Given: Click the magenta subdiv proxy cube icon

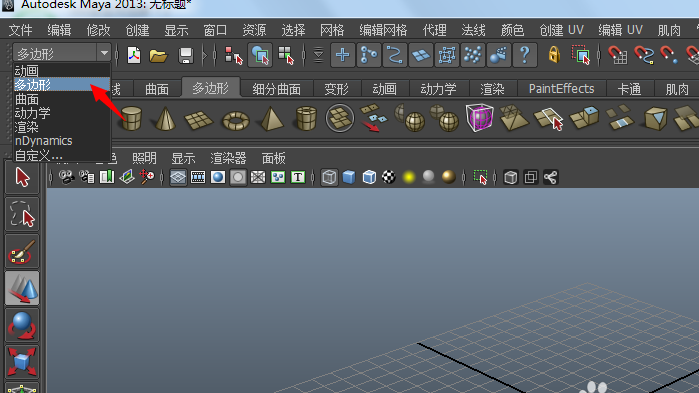Looking at the screenshot, I should point(480,118).
